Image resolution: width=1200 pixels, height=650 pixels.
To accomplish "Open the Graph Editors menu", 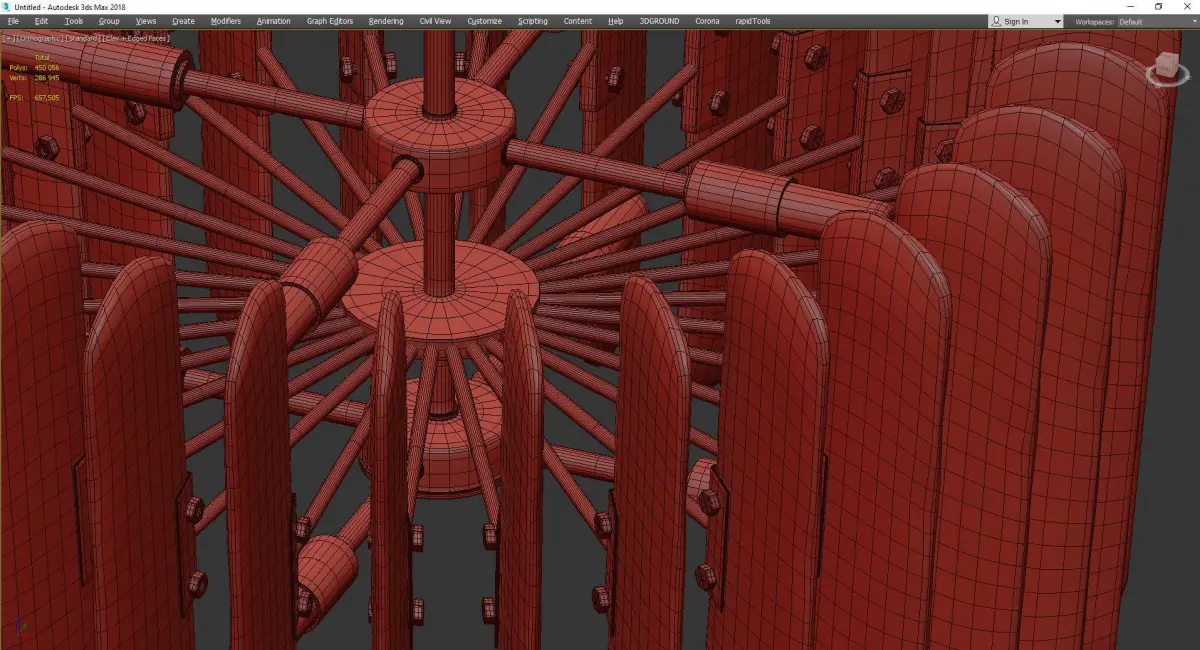I will click(x=330, y=21).
